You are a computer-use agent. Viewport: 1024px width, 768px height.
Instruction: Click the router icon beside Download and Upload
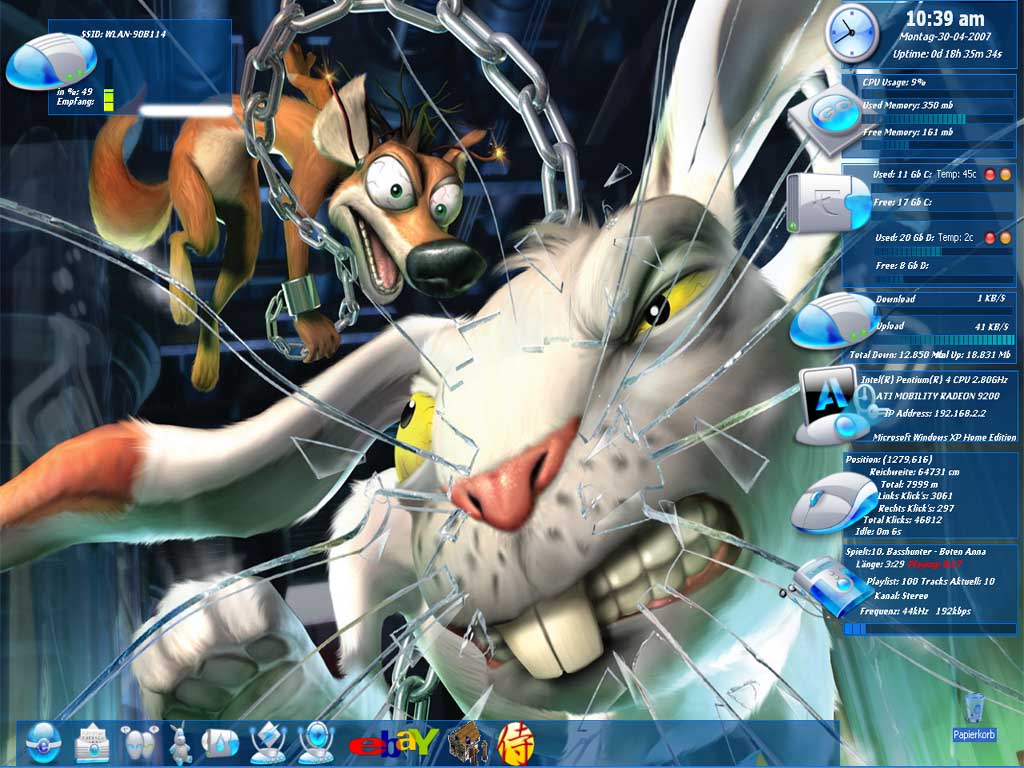click(x=835, y=321)
